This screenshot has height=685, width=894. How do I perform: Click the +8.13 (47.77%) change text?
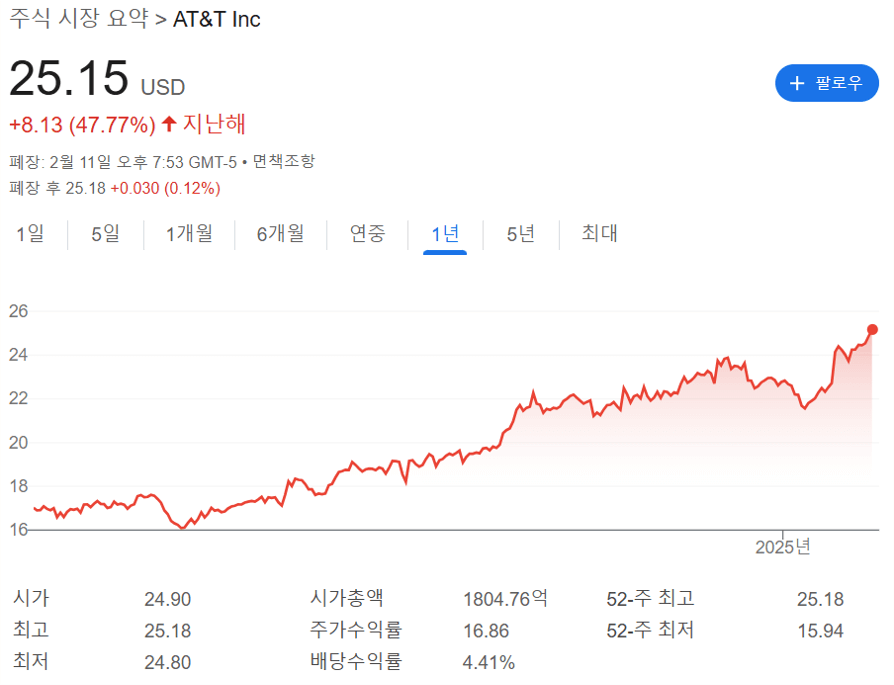tap(82, 124)
